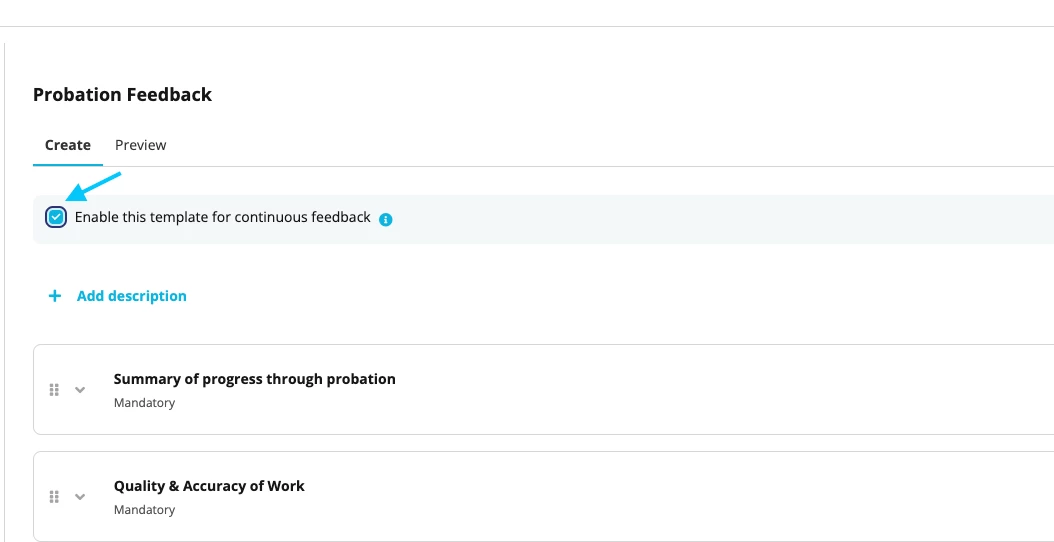Switch to the Preview tab
1054x542 pixels.
click(x=140, y=145)
